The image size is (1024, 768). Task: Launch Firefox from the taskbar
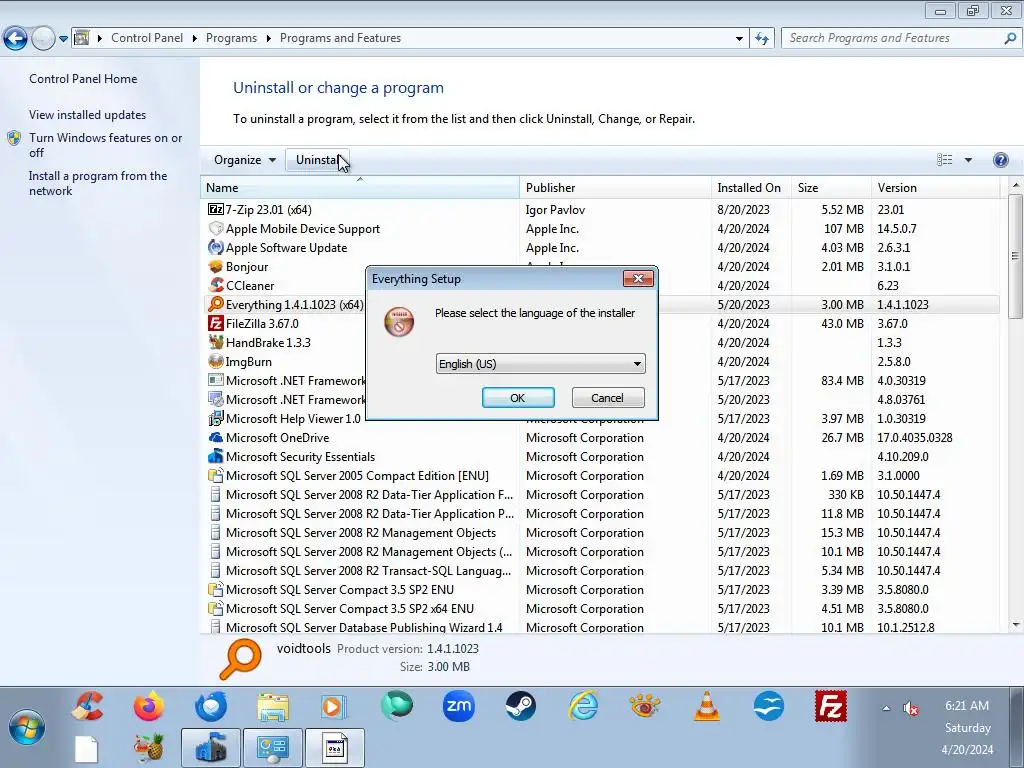[149, 706]
